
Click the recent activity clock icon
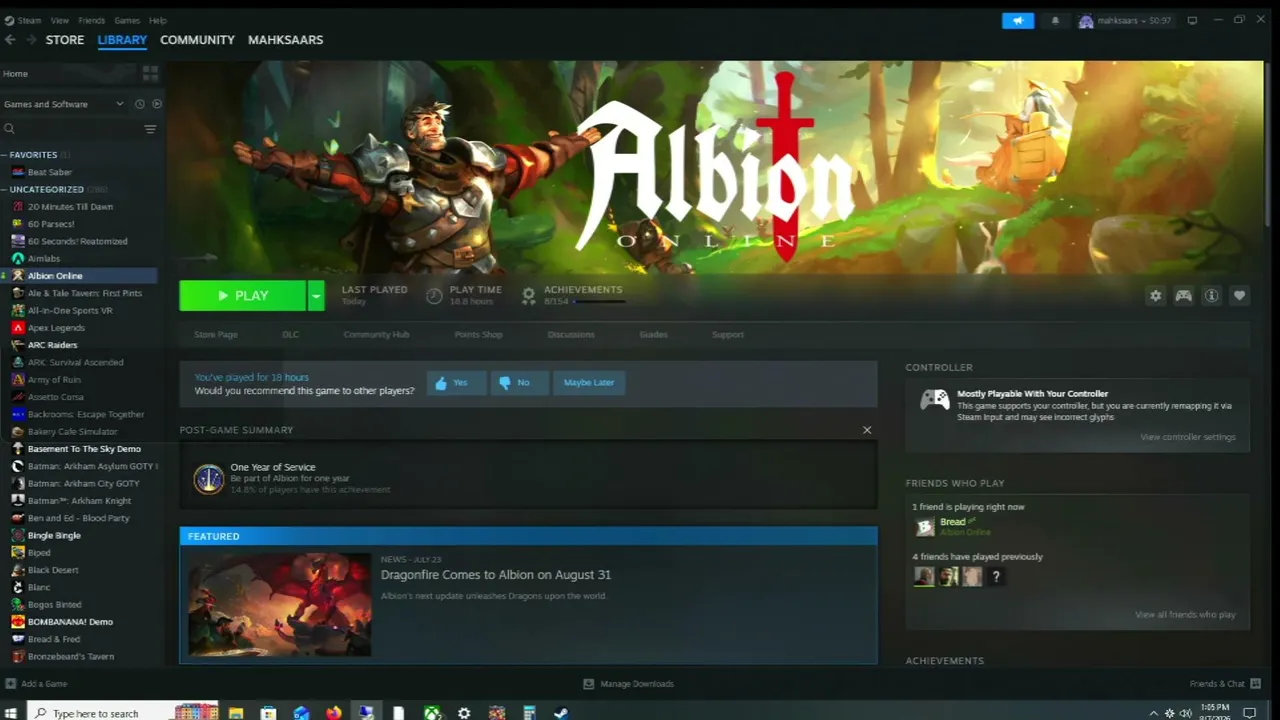point(139,104)
